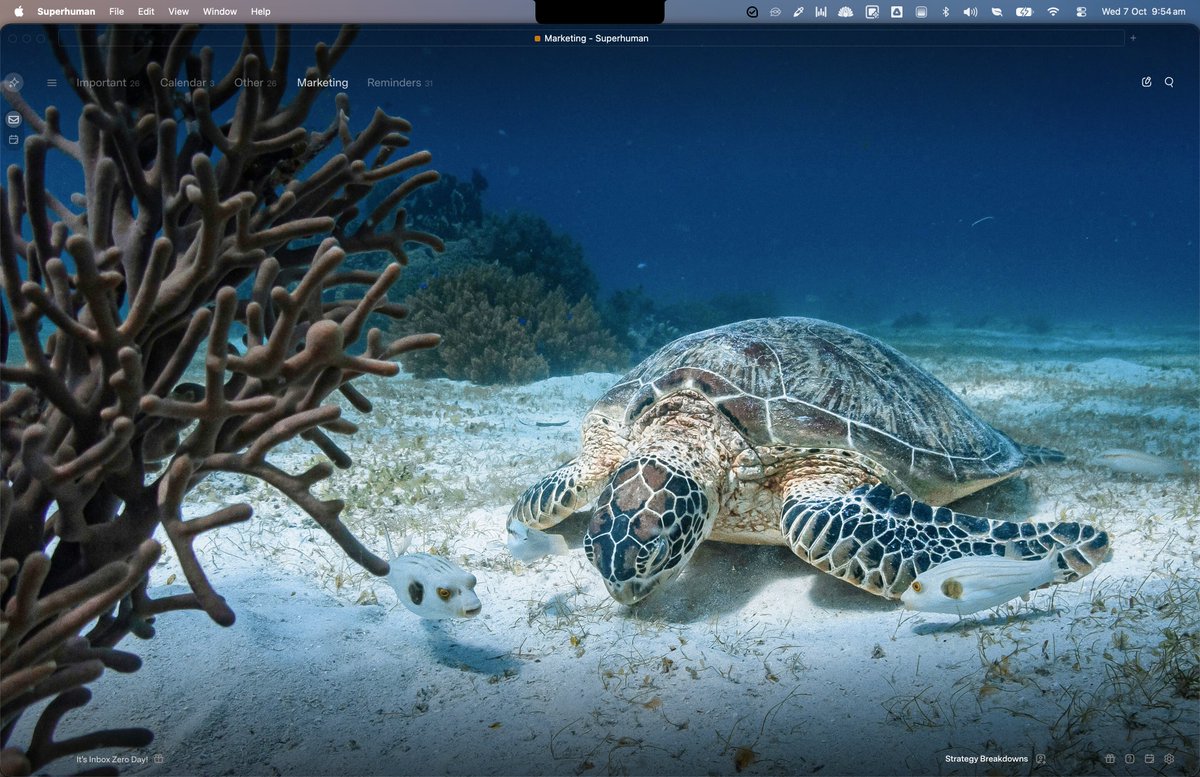
Task: Open the sound volume menu bar icon
Action: [x=970, y=12]
